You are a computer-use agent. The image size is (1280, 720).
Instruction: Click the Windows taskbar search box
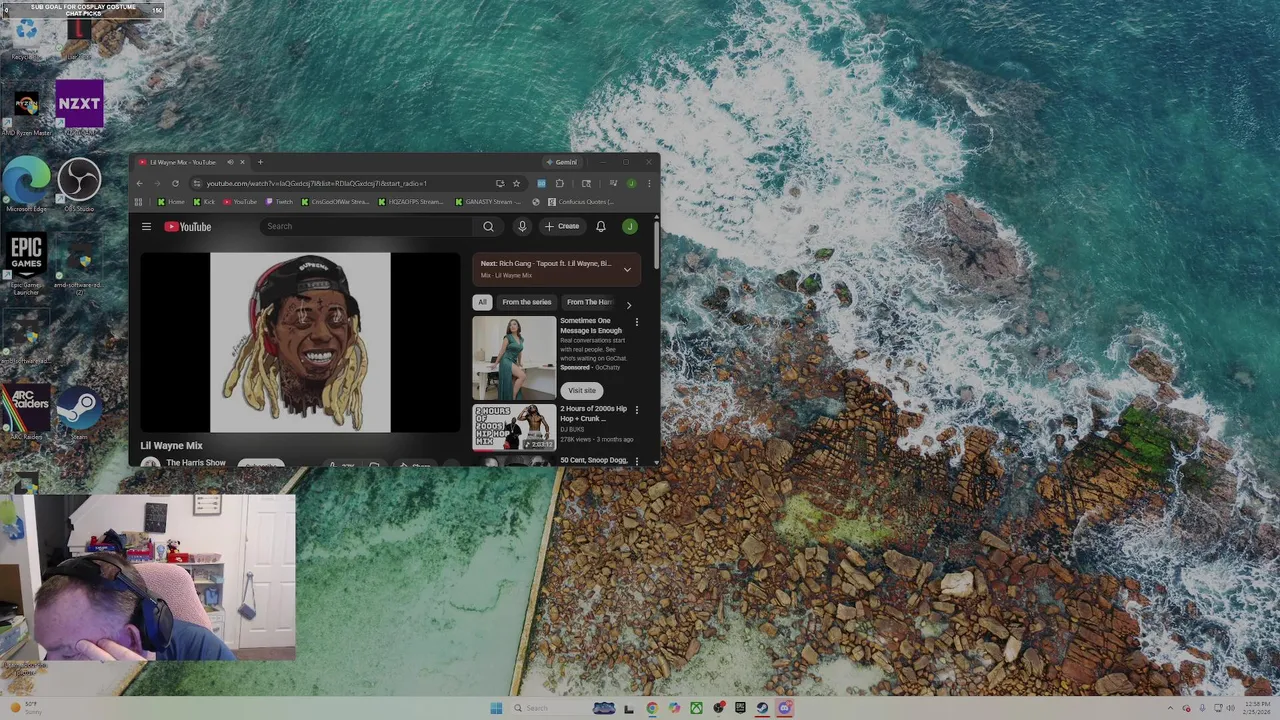click(x=548, y=708)
